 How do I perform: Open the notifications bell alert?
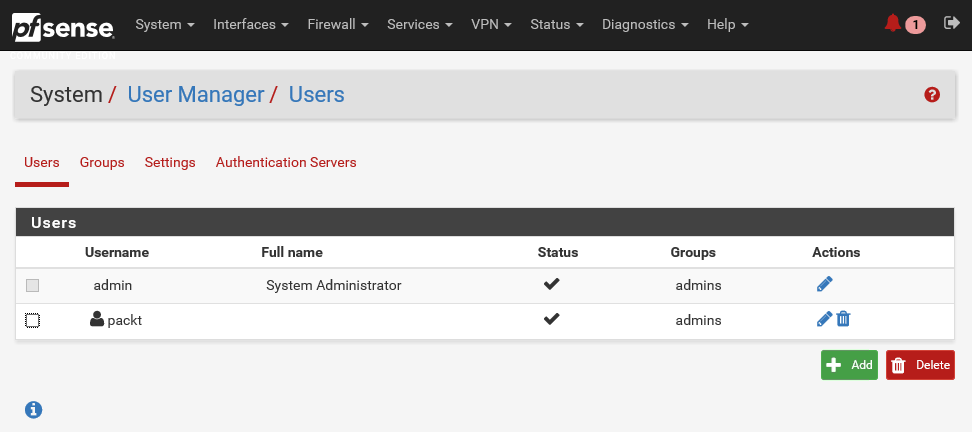pos(893,24)
